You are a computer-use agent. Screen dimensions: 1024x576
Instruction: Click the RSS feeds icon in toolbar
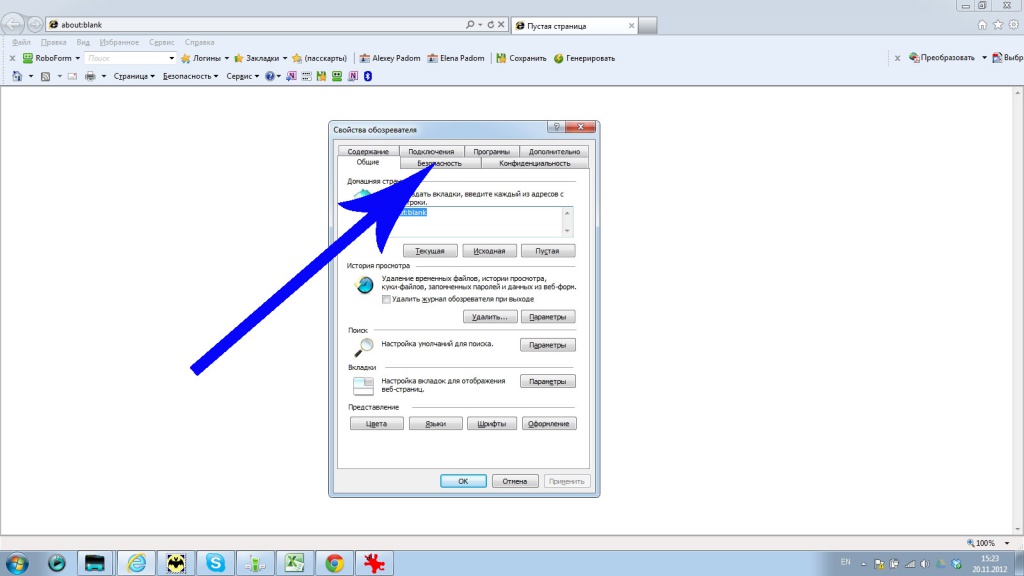pos(46,76)
